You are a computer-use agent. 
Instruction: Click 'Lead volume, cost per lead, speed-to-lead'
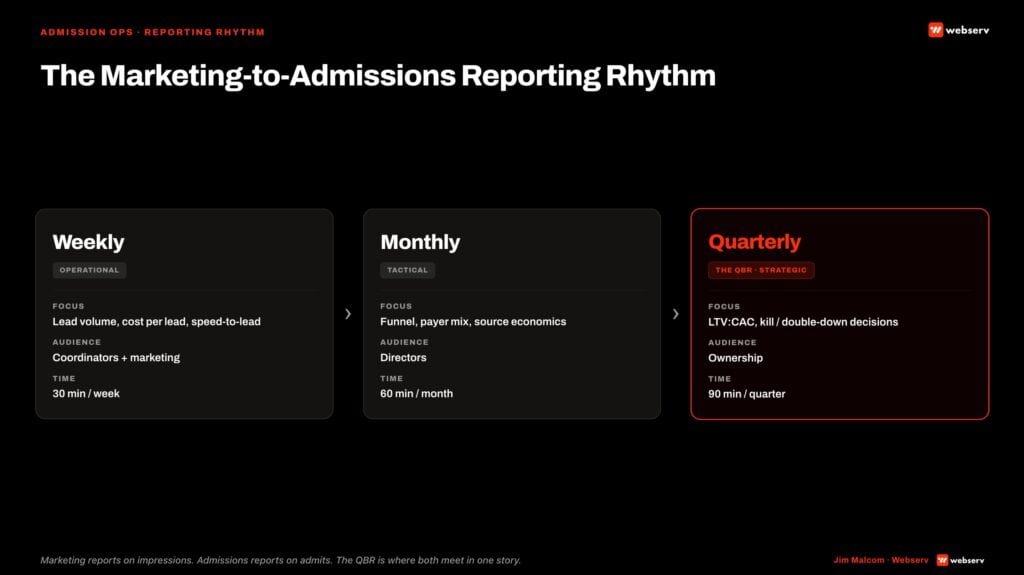point(157,321)
